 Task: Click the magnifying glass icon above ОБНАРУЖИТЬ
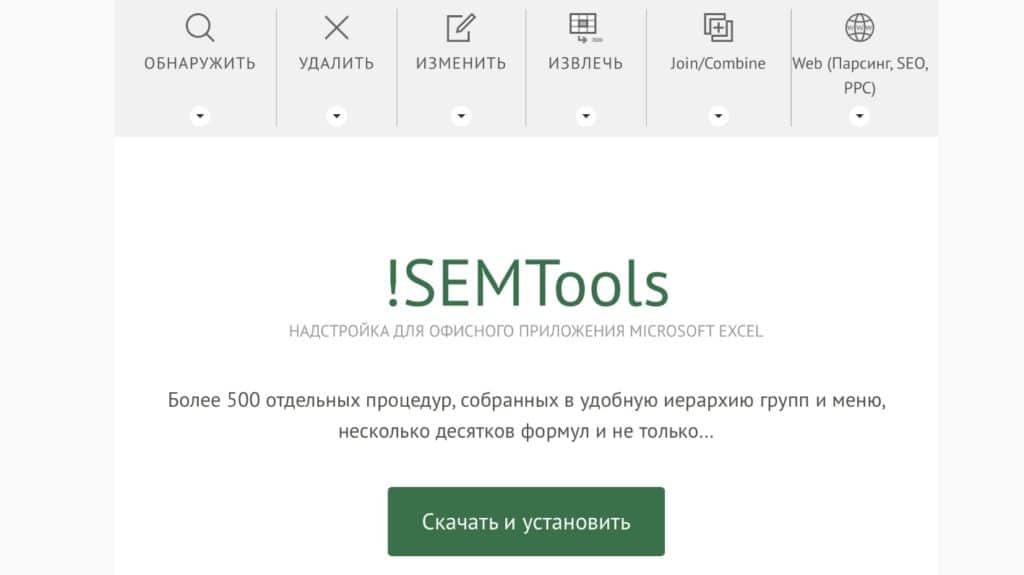pyautogui.click(x=200, y=28)
